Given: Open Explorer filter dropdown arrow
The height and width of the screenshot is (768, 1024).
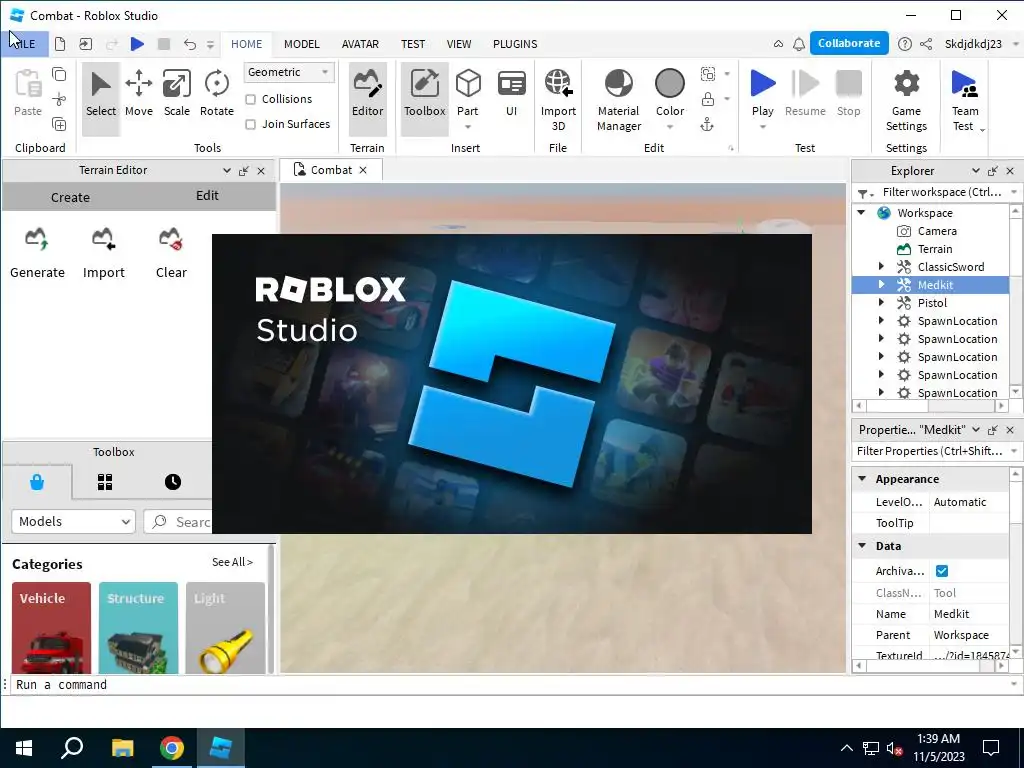Looking at the screenshot, I should coord(1014,192).
